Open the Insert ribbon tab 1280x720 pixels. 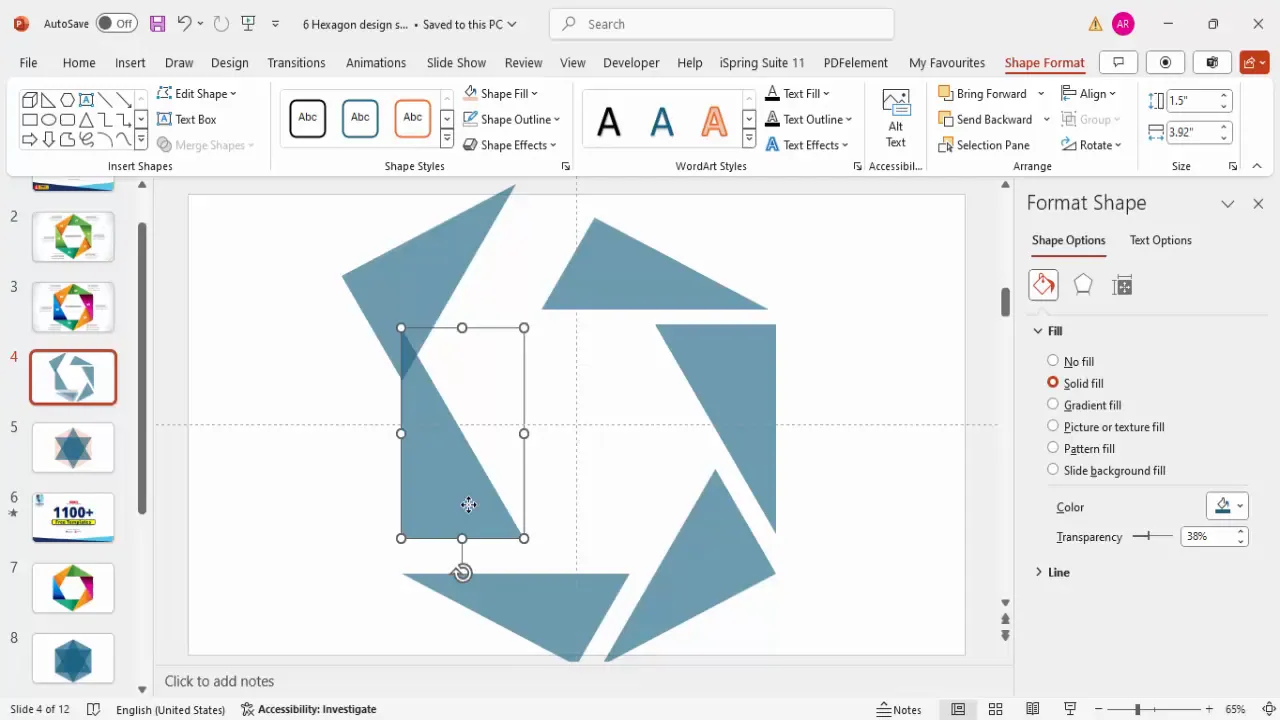coord(130,62)
